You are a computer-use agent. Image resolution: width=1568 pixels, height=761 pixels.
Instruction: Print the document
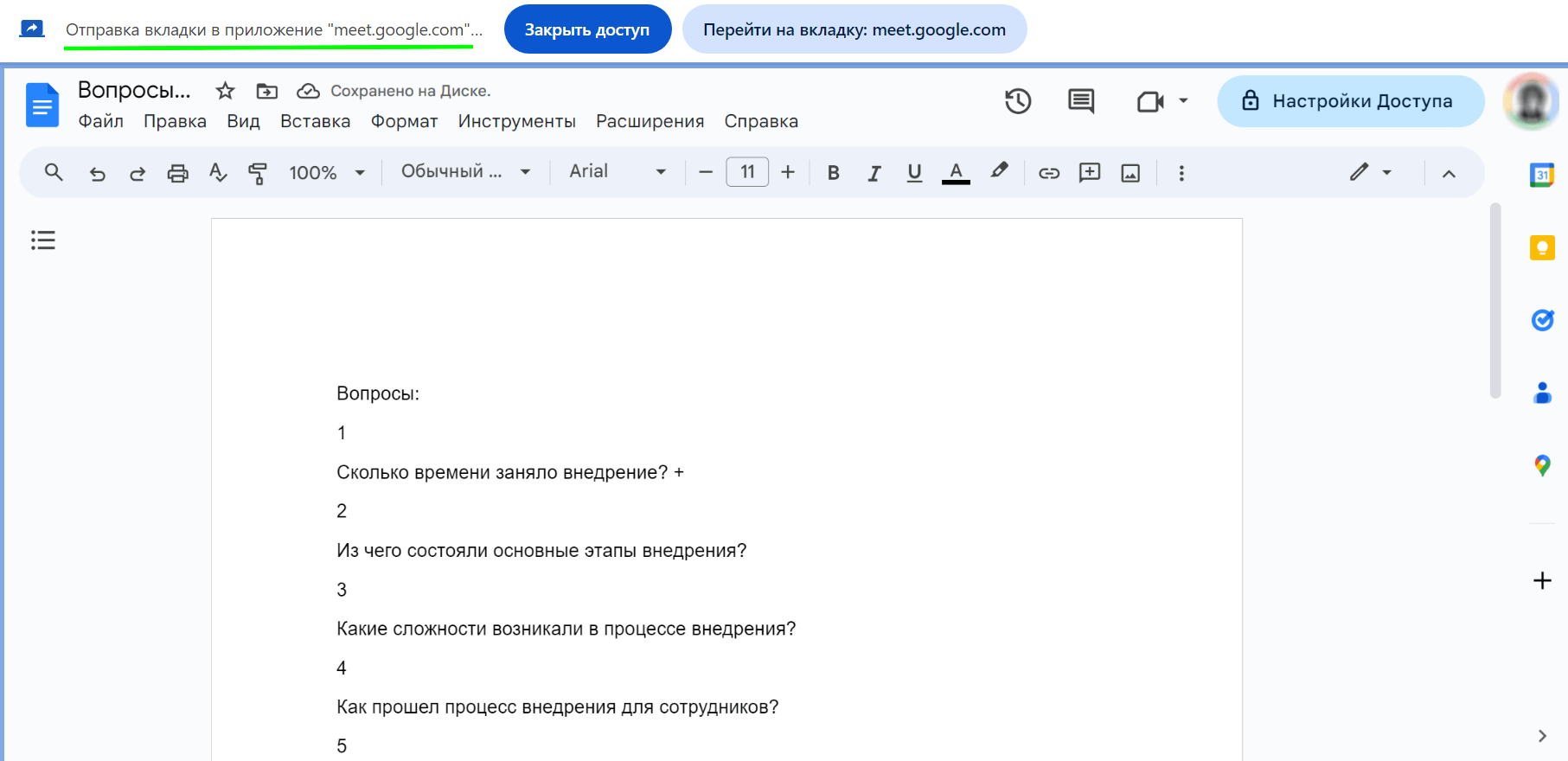177,173
